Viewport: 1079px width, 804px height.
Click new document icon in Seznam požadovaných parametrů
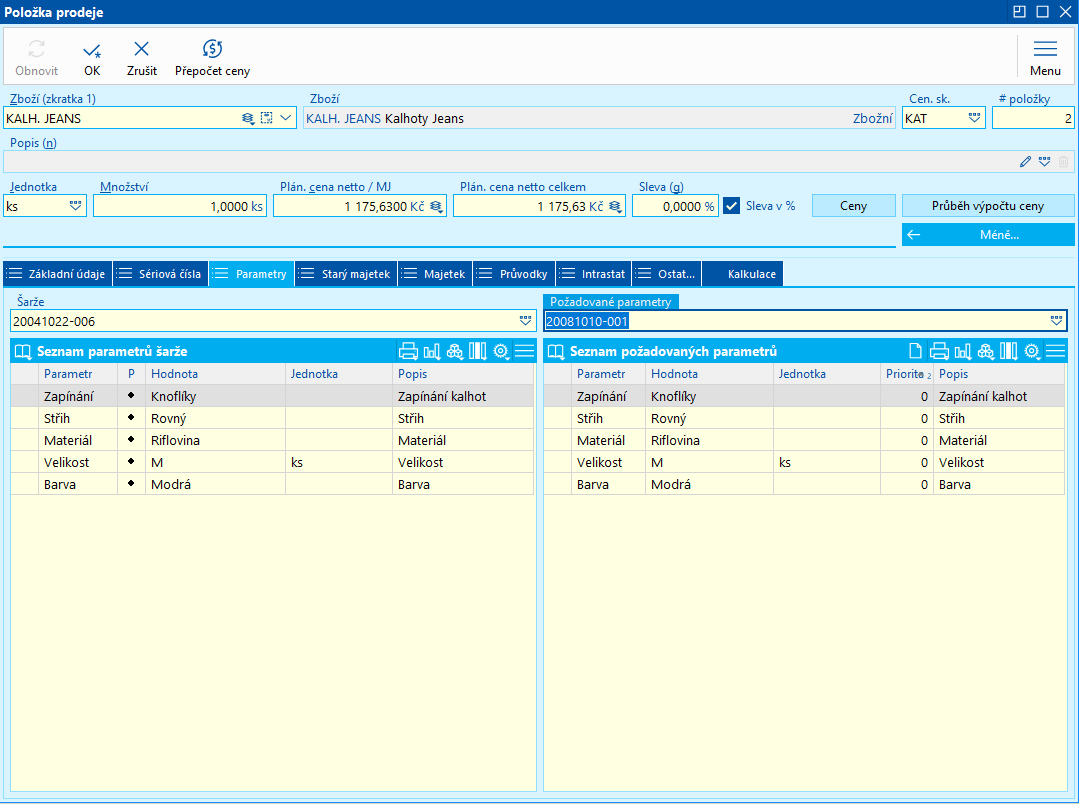click(x=914, y=351)
